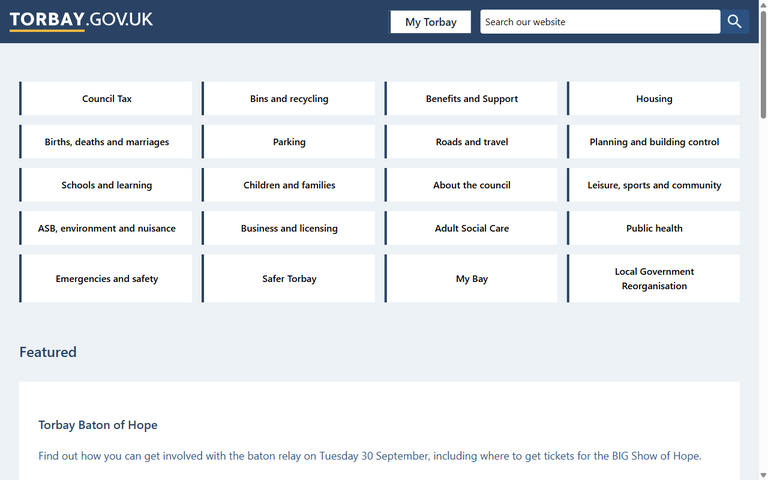This screenshot has height=480, width=768.
Task: Go to Schools and learning
Action: 106,185
